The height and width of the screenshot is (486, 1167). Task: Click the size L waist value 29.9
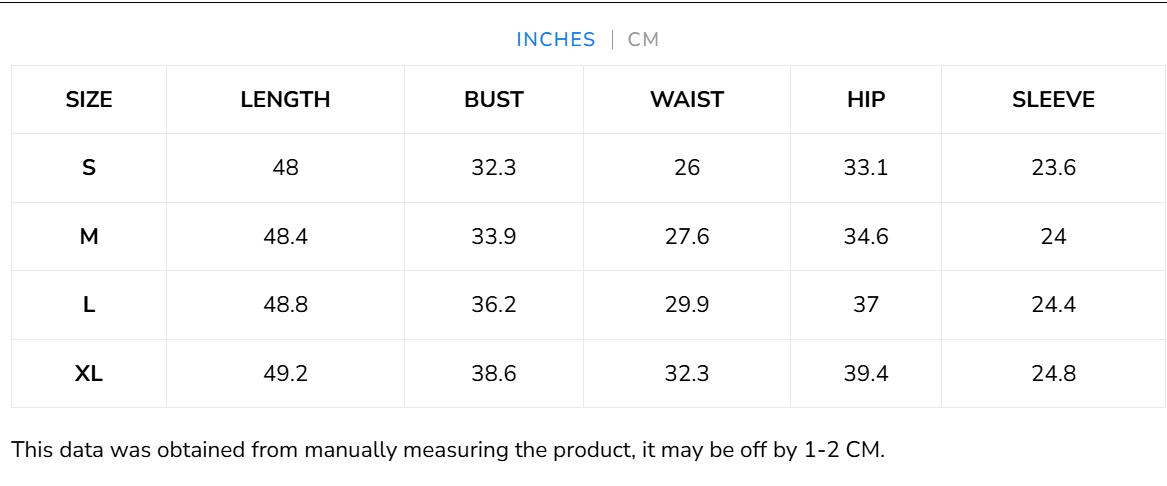[x=687, y=305]
